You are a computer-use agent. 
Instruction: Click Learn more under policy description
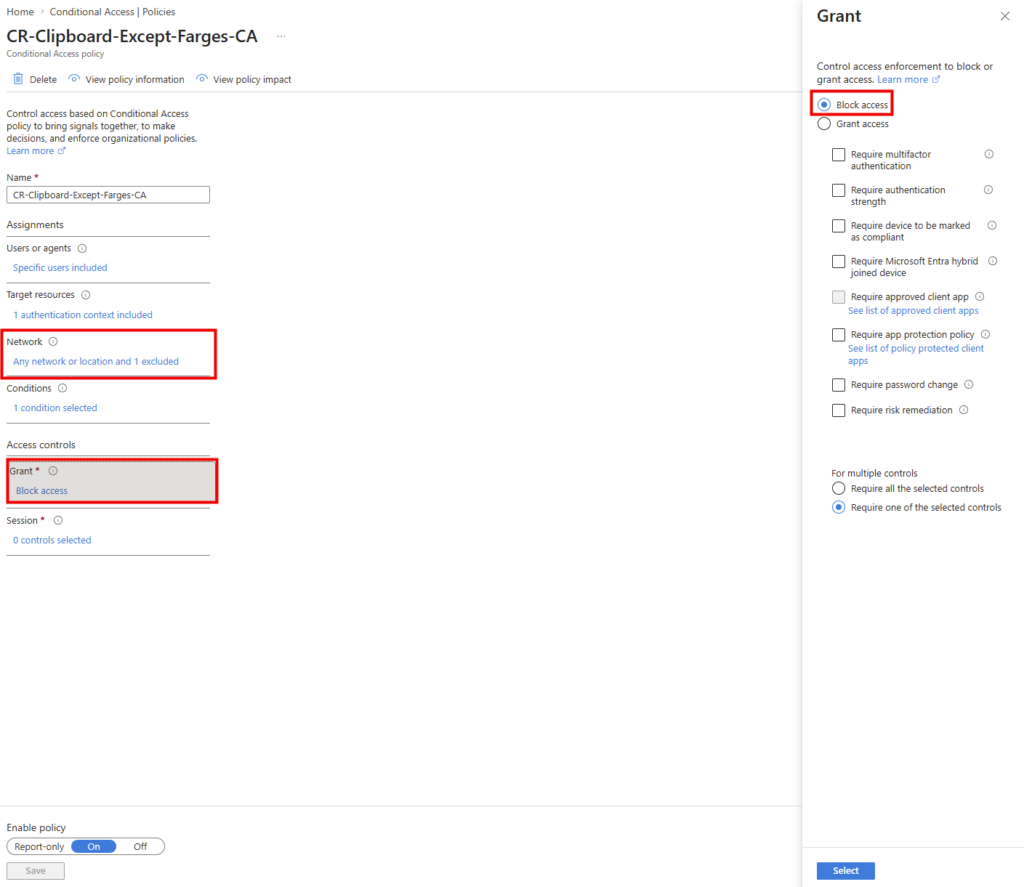click(30, 151)
